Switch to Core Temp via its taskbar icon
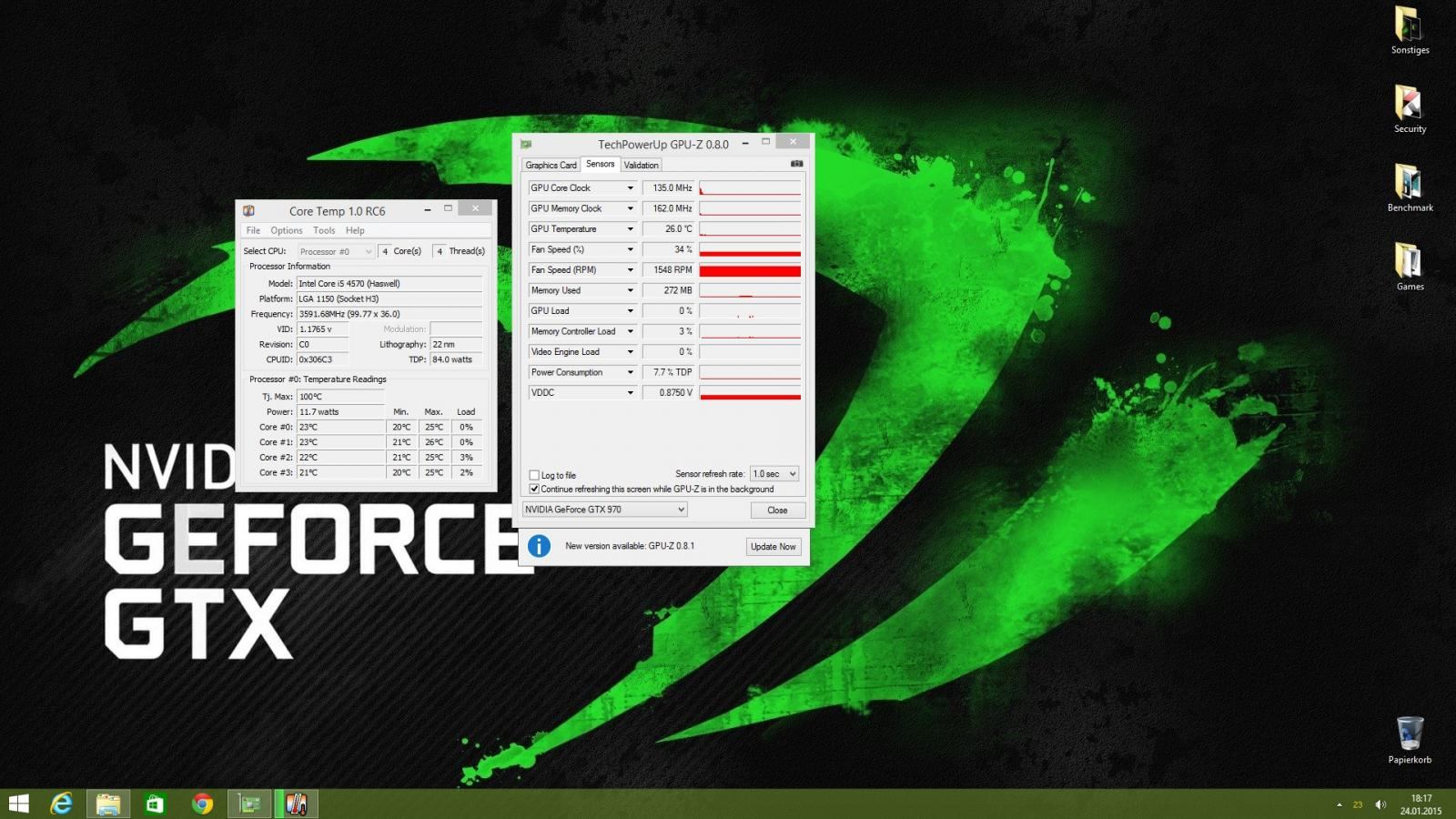Image resolution: width=1456 pixels, height=819 pixels. coord(296,804)
